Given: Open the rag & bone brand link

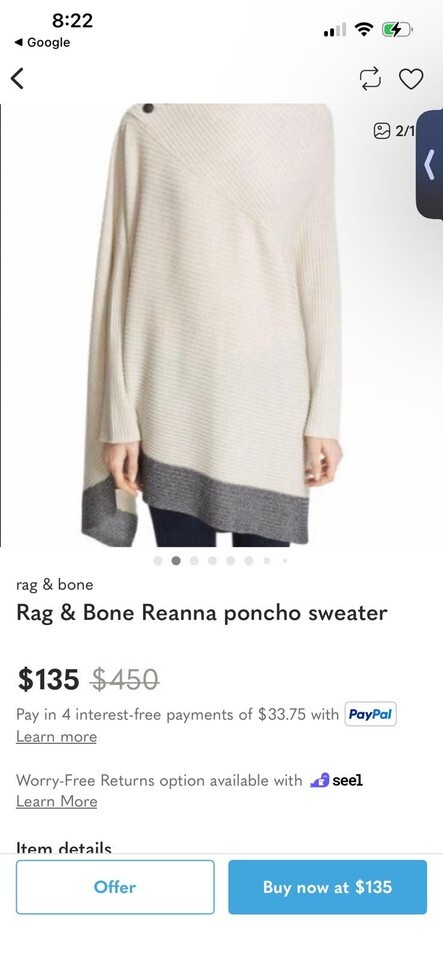Looking at the screenshot, I should pos(54,585).
